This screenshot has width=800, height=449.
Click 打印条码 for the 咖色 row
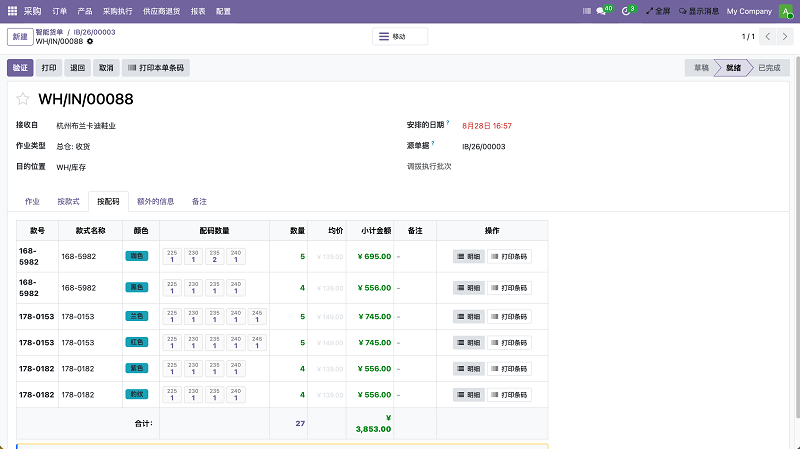point(509,256)
